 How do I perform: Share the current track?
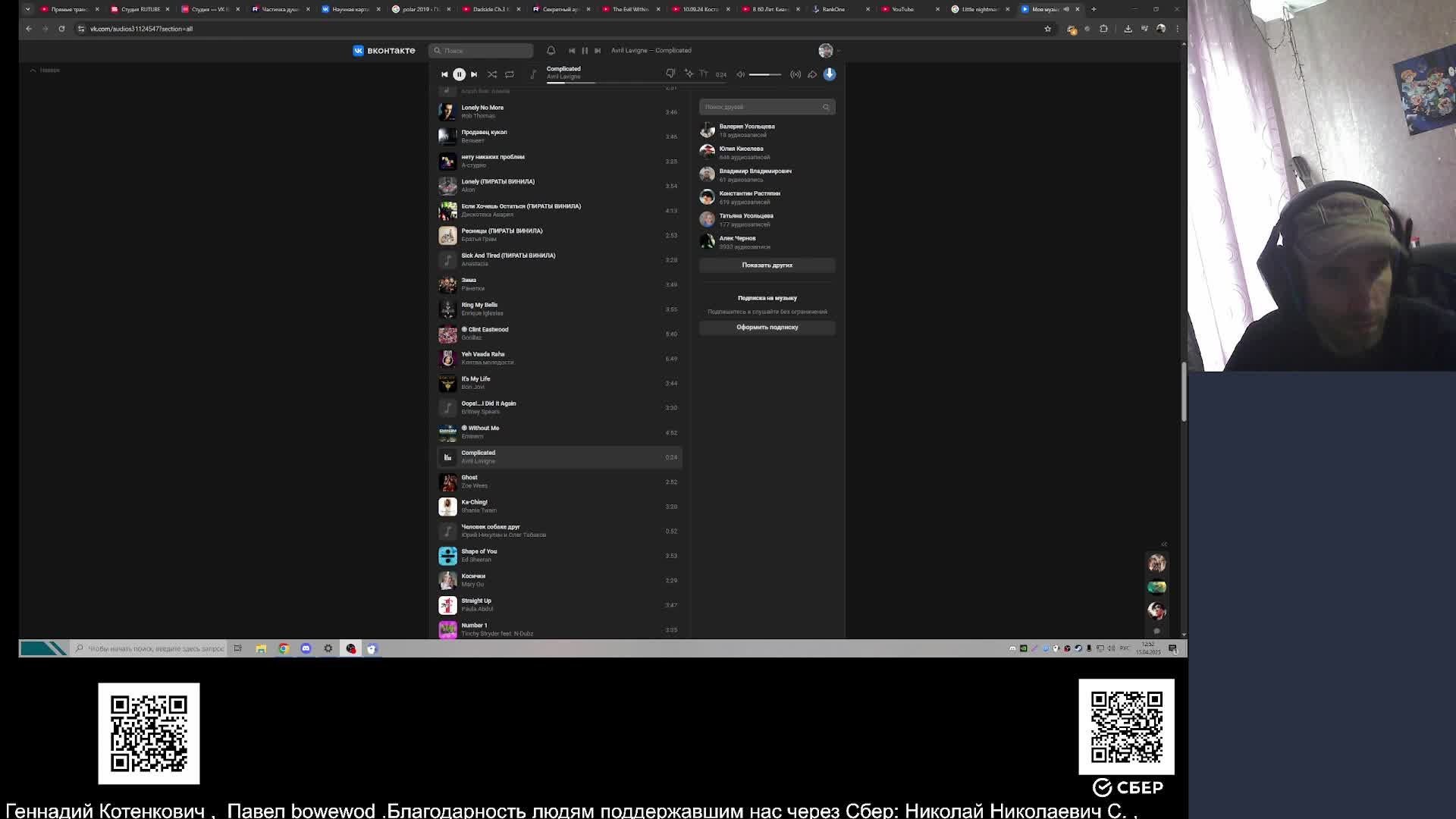point(812,74)
